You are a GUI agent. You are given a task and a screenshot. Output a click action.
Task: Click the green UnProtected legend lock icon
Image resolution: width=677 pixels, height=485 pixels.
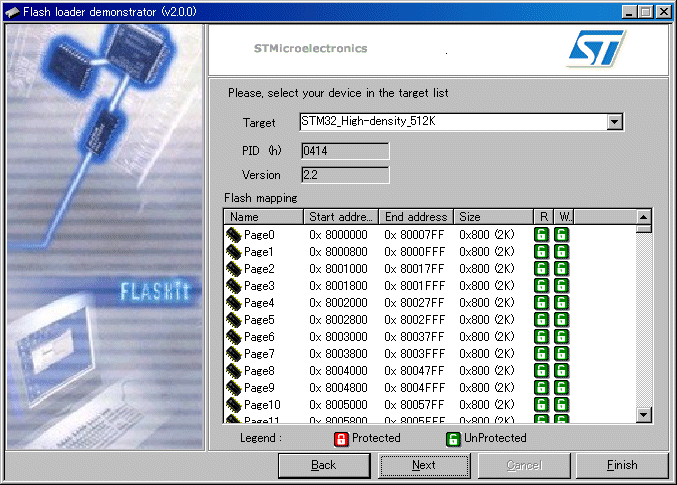pos(453,439)
